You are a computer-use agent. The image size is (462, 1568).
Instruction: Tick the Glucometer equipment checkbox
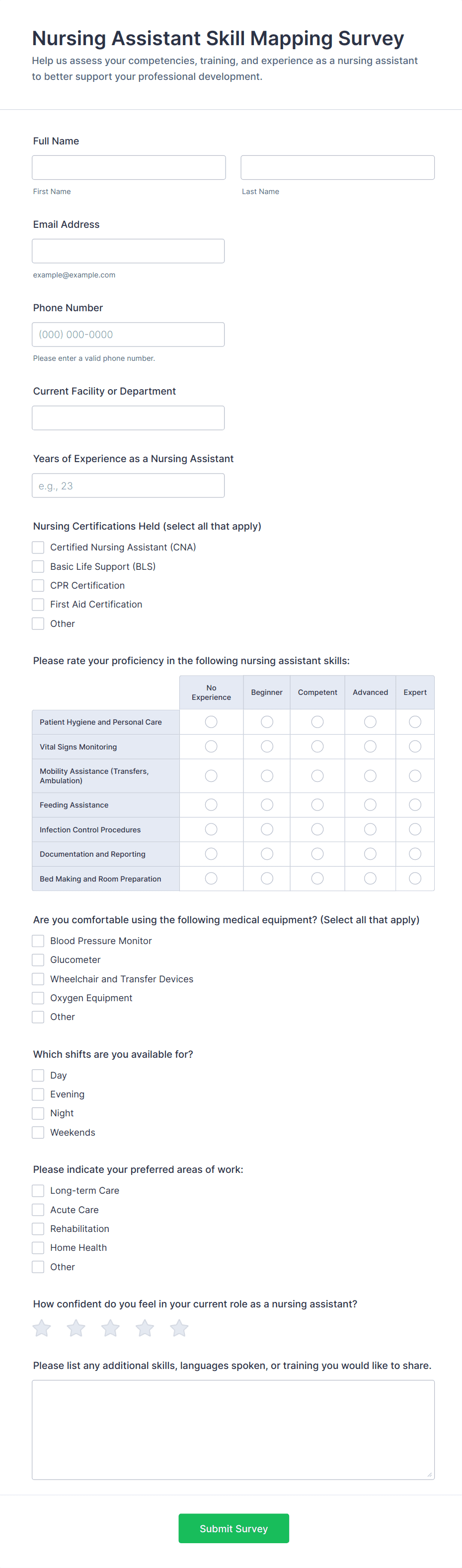pos(38,960)
